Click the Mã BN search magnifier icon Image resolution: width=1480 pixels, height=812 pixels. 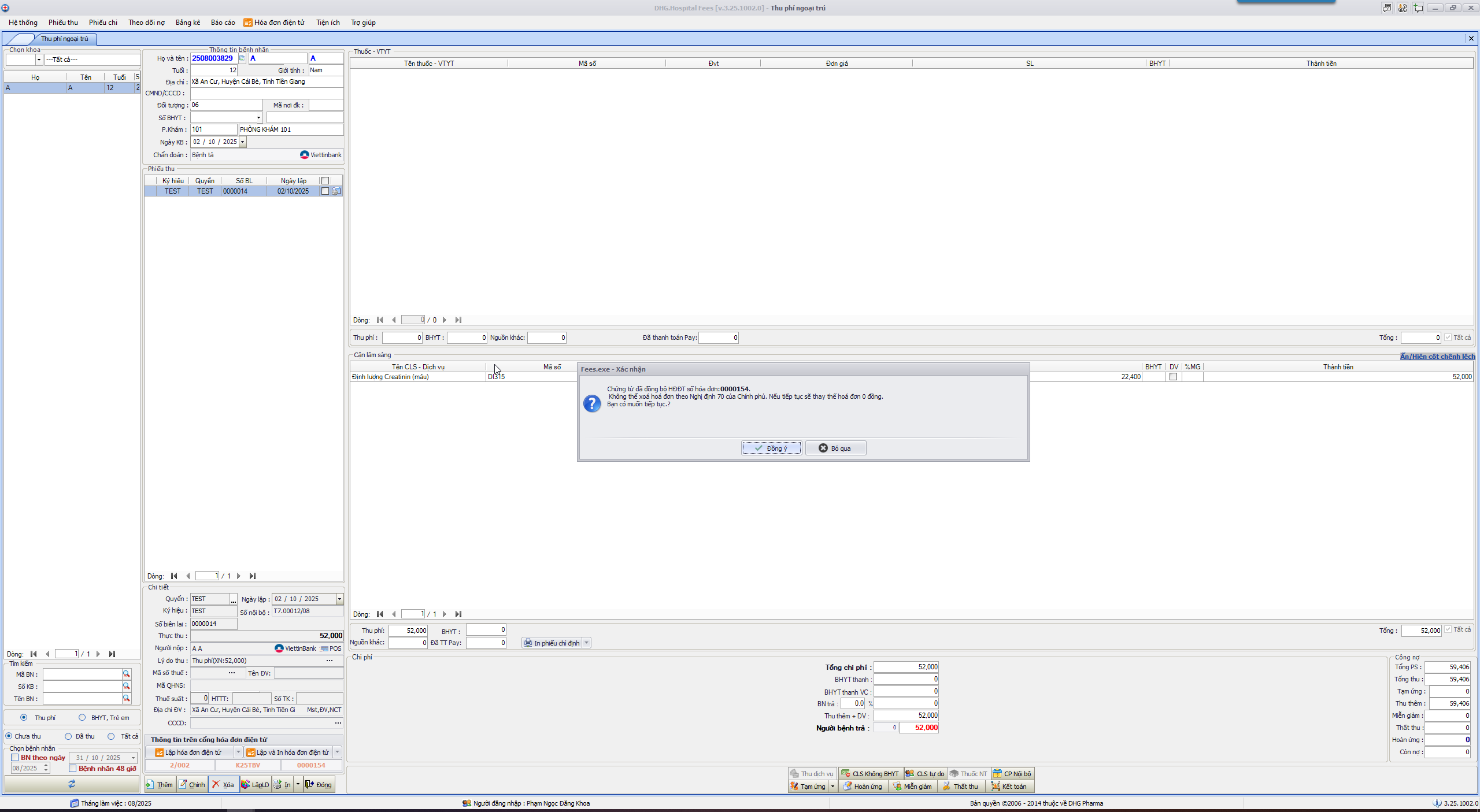(127, 674)
